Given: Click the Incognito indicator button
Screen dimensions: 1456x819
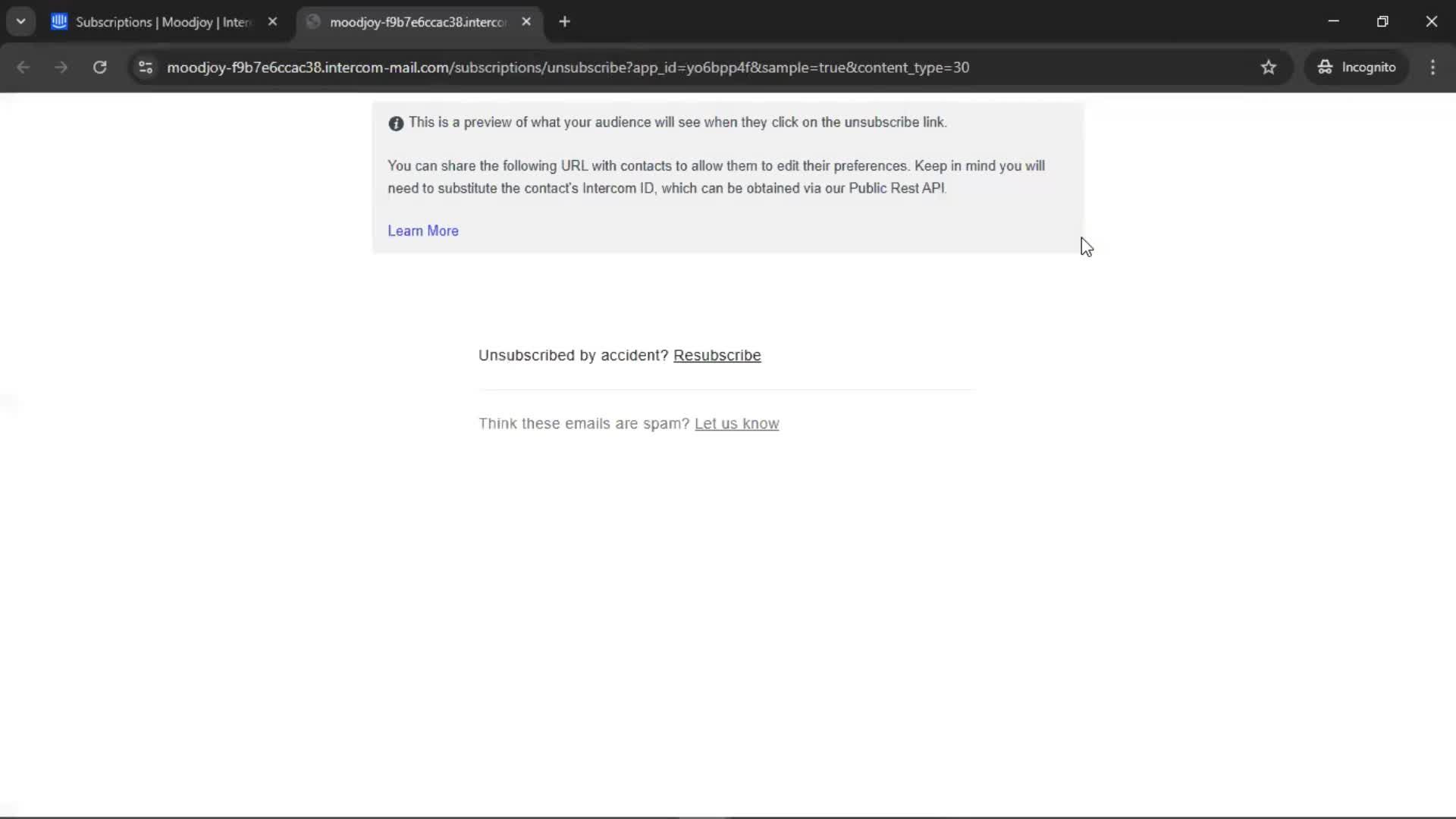Looking at the screenshot, I should [1357, 67].
